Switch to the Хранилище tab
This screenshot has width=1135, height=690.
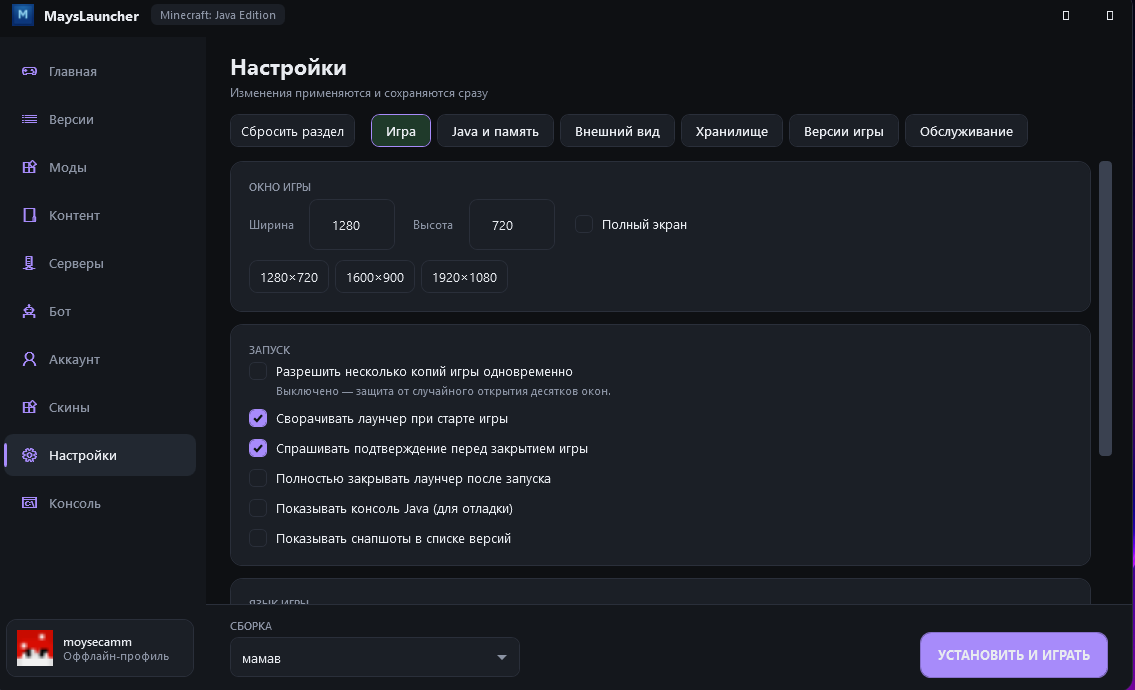pyautogui.click(x=732, y=131)
